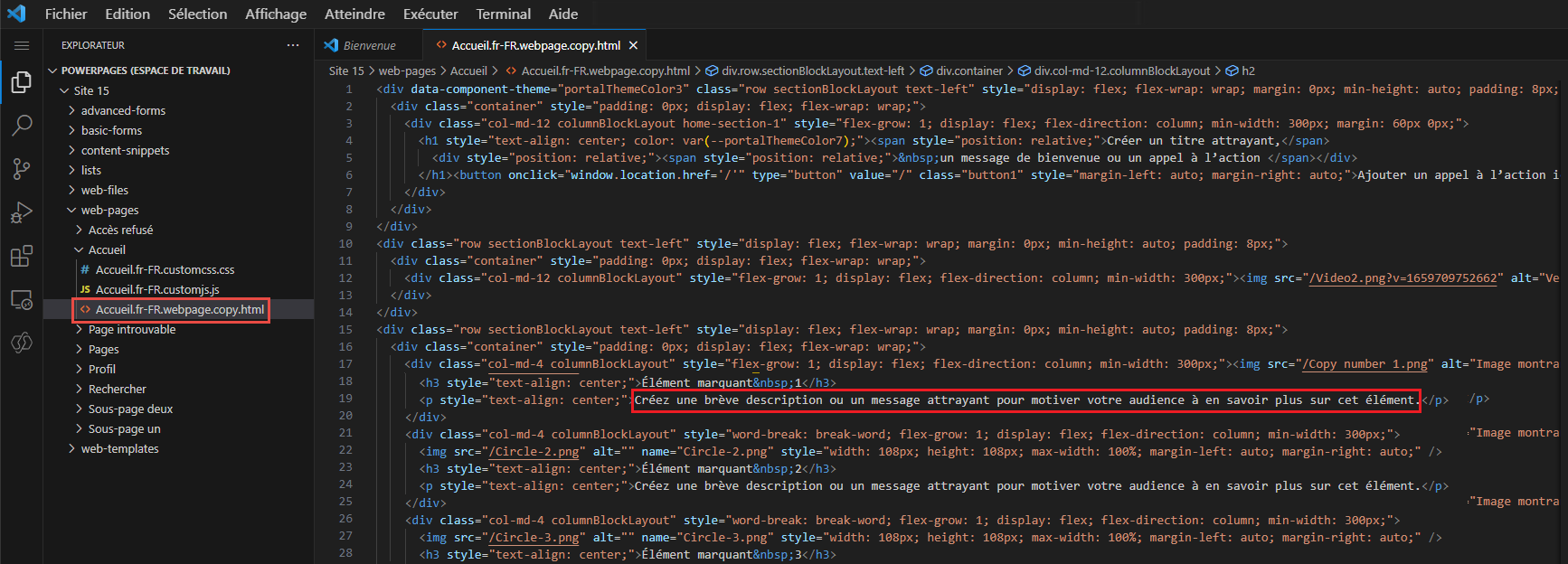Open the Power Pages extension icon
Viewport: 1568px width, 564px height.
click(x=22, y=343)
